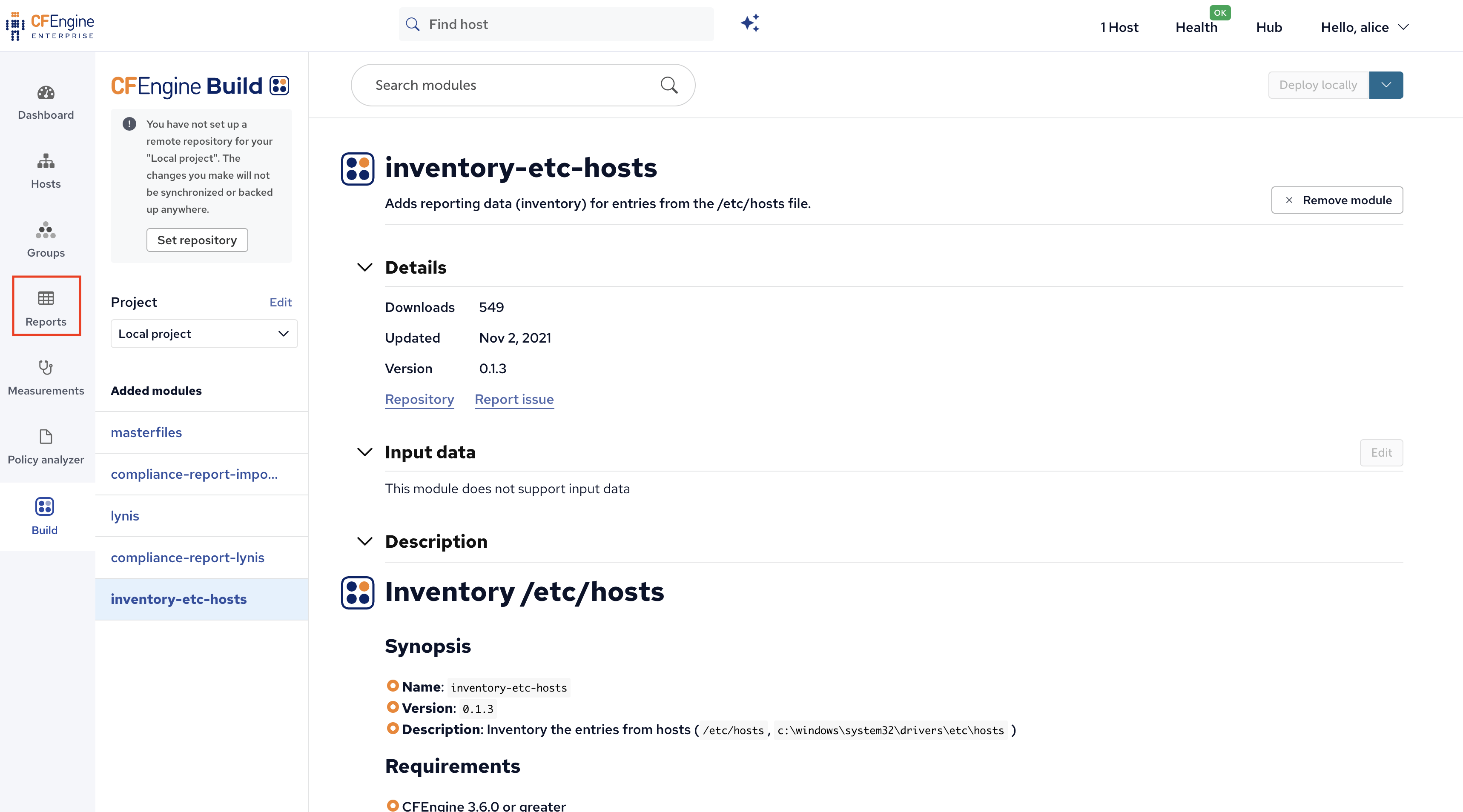Click the Input data Edit button
1463x812 pixels.
click(1381, 452)
